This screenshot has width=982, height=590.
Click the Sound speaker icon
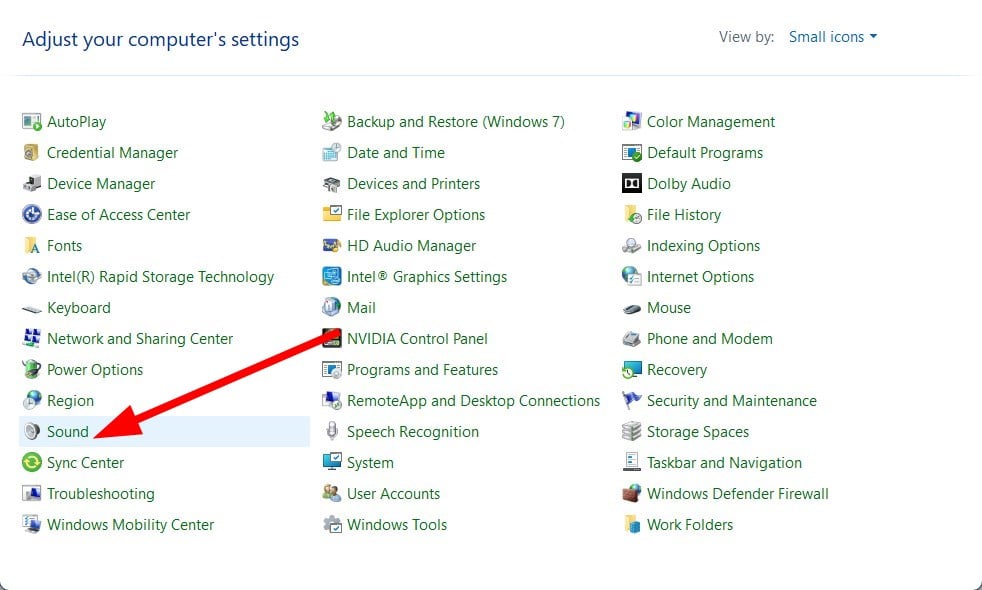click(31, 432)
